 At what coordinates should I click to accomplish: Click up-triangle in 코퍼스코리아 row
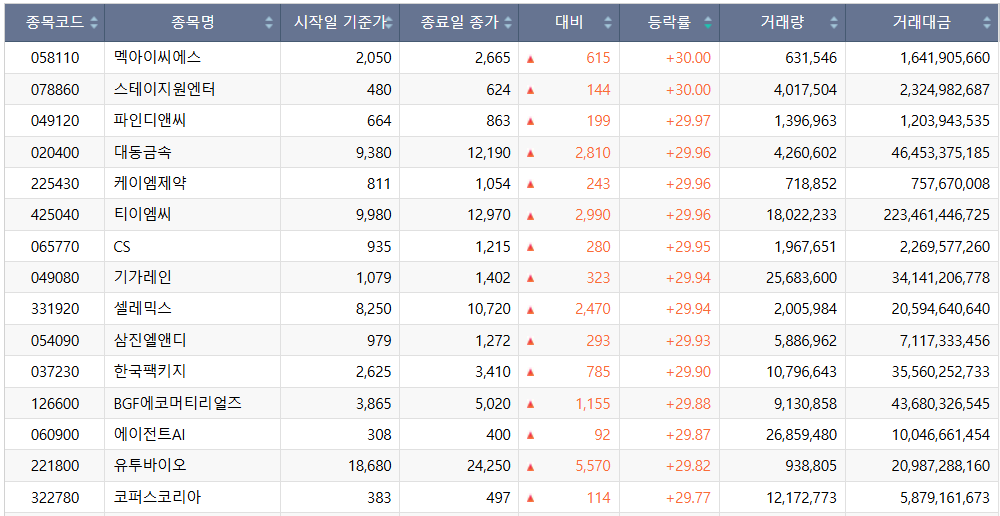coord(531,498)
